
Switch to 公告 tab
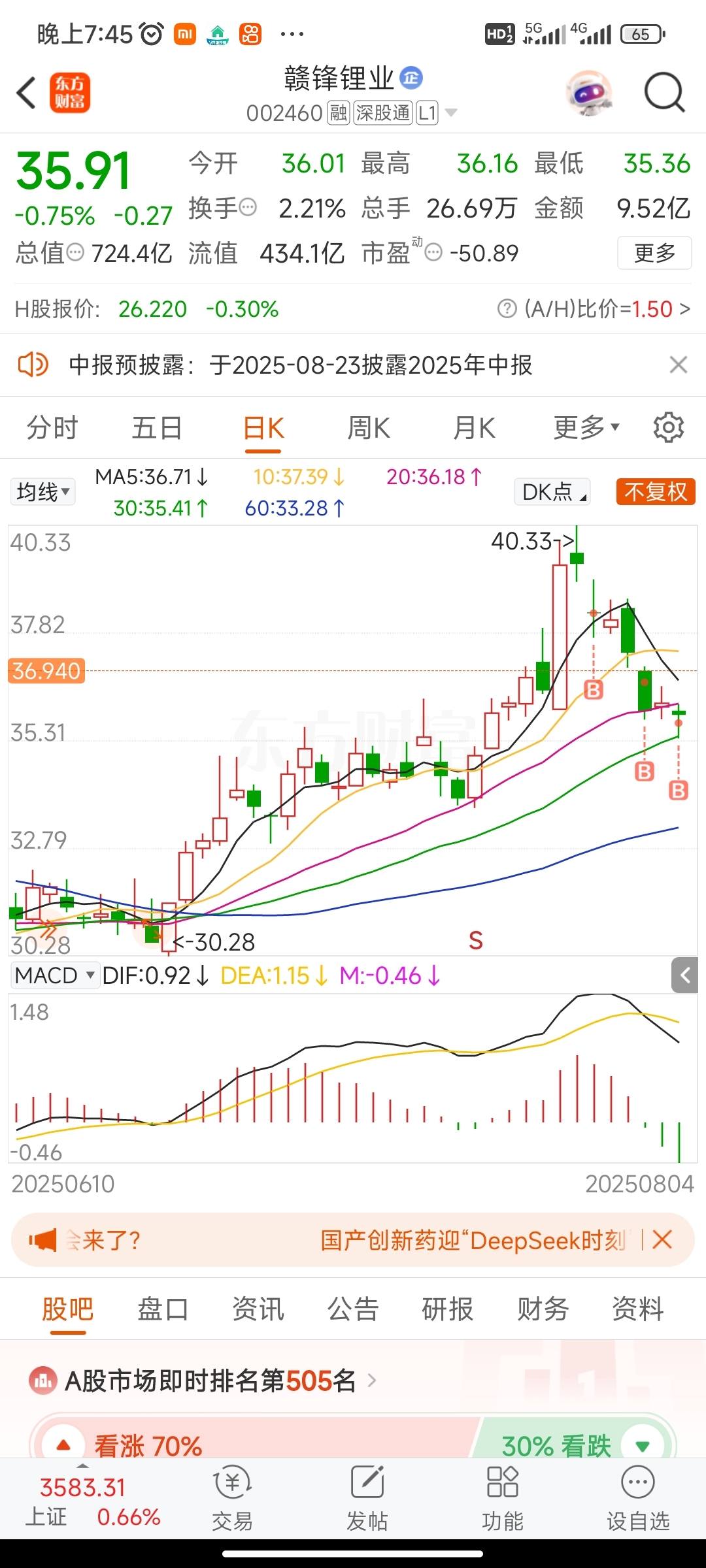pyautogui.click(x=353, y=1309)
